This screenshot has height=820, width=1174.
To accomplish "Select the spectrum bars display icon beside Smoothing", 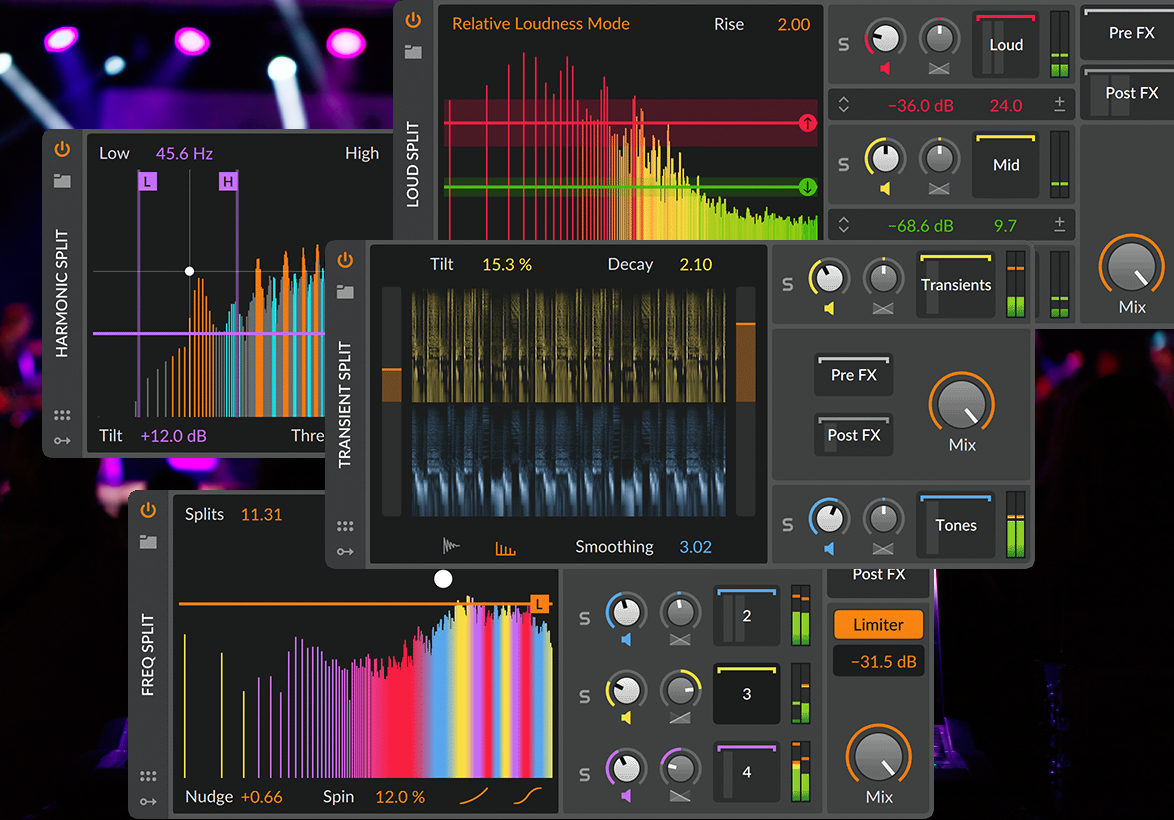I will pyautogui.click(x=505, y=547).
